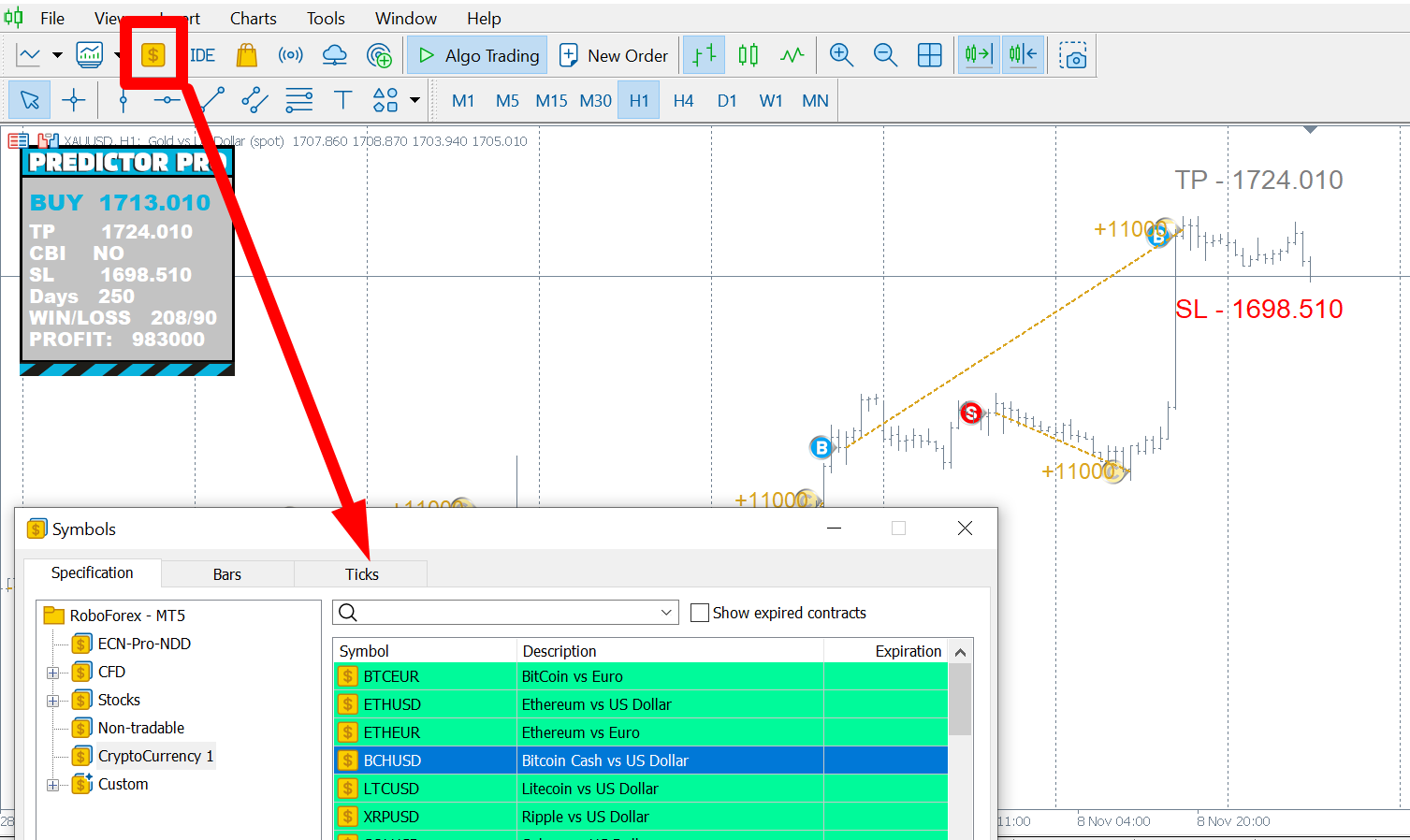The image size is (1410, 840).
Task: Draw a horizontal line on chart
Action: 167,100
